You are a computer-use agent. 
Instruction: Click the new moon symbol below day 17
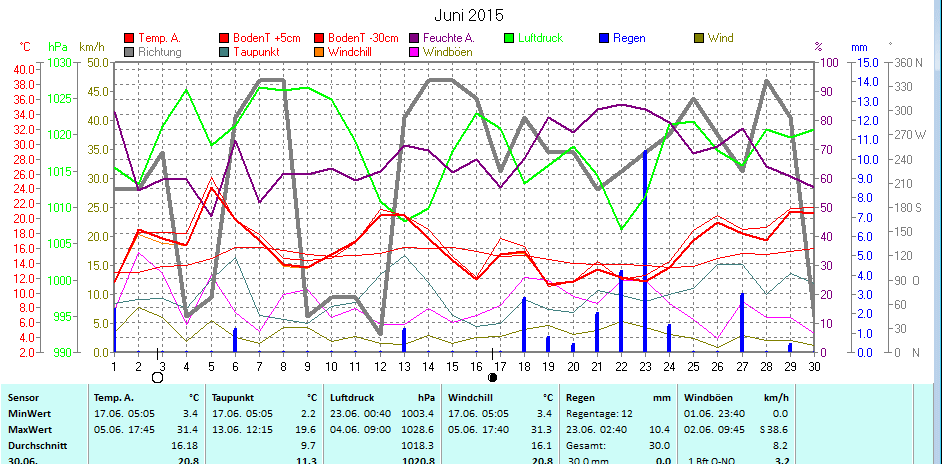tap(493, 377)
